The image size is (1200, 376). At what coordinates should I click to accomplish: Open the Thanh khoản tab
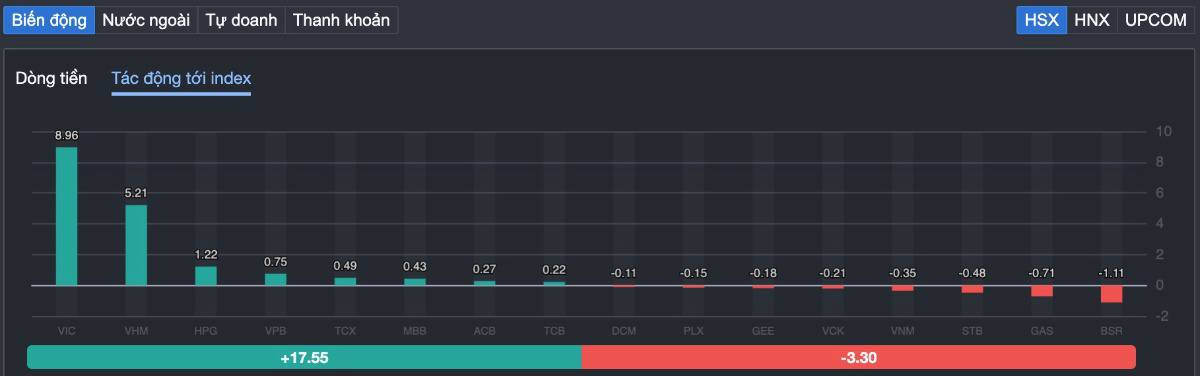coord(341,20)
